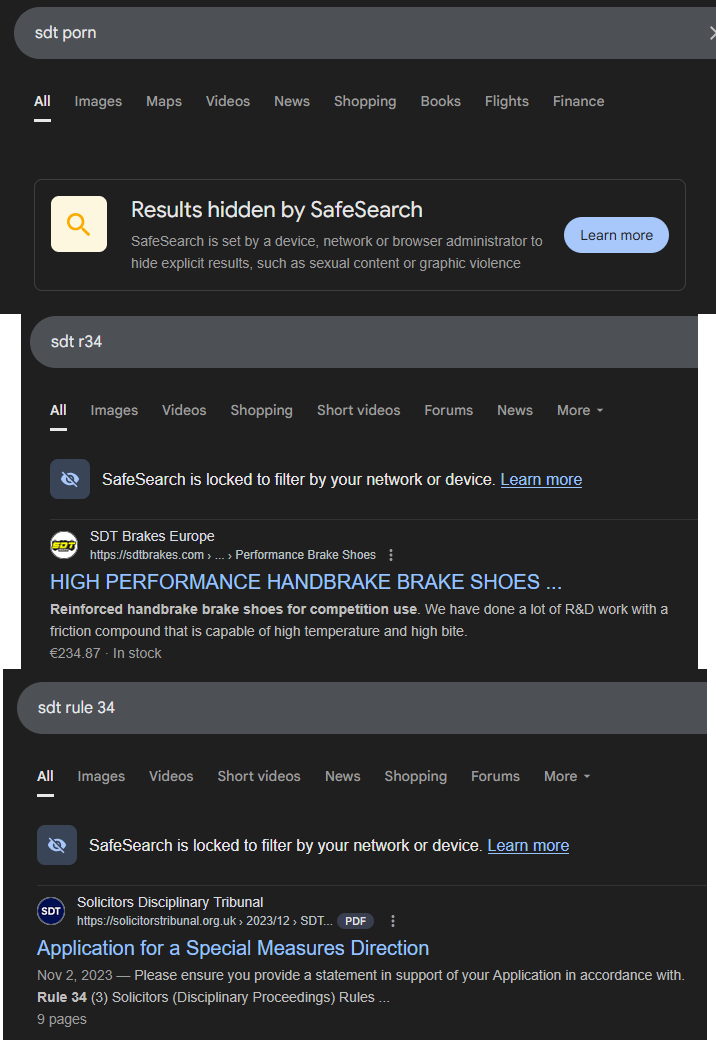Click the yellow magnifier SafeSearch icon
This screenshot has height=1040, width=716.
(79, 224)
